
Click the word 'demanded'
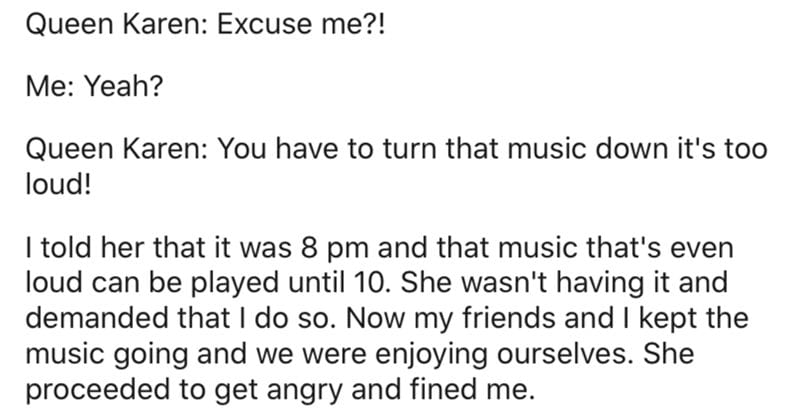[x=97, y=318]
